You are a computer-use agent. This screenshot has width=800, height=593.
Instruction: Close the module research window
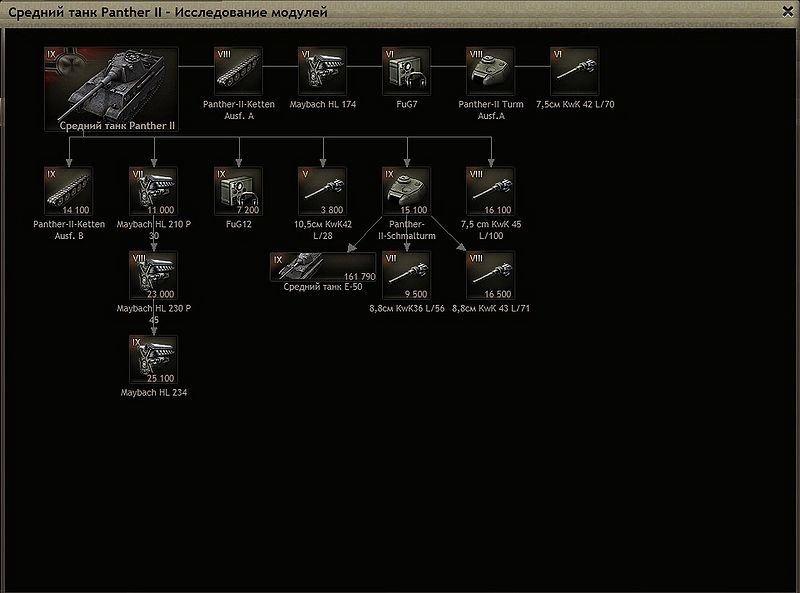tap(788, 11)
